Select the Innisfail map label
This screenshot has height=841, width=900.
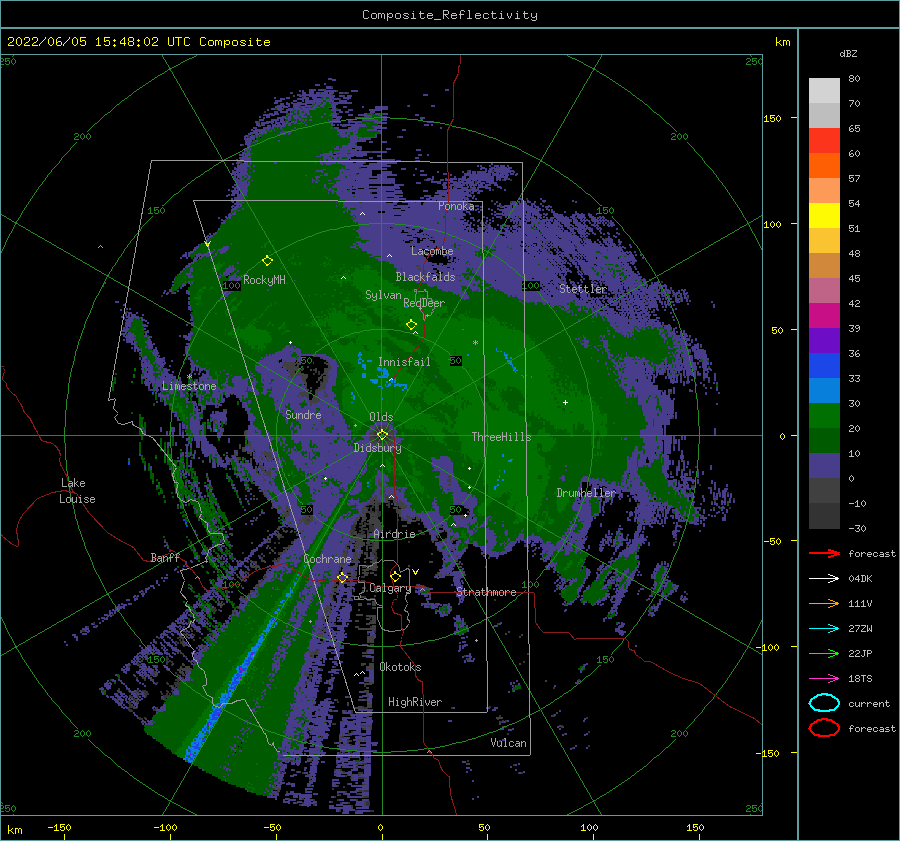[404, 362]
